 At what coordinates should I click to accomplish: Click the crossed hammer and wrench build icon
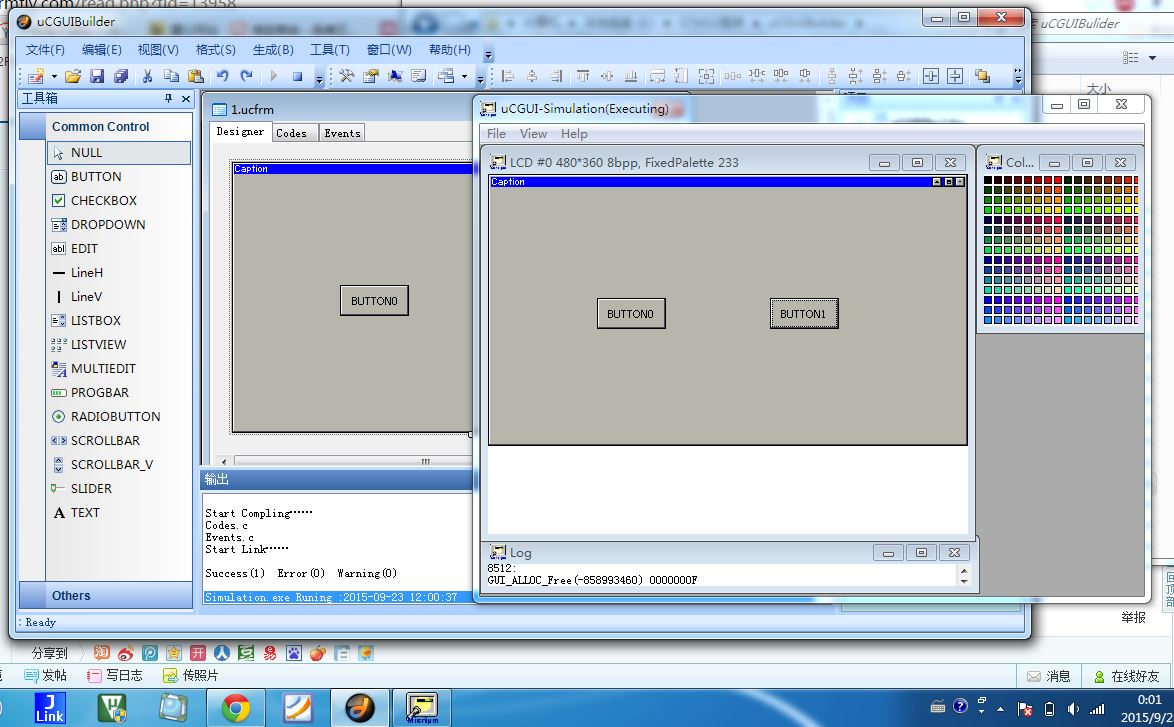click(347, 76)
